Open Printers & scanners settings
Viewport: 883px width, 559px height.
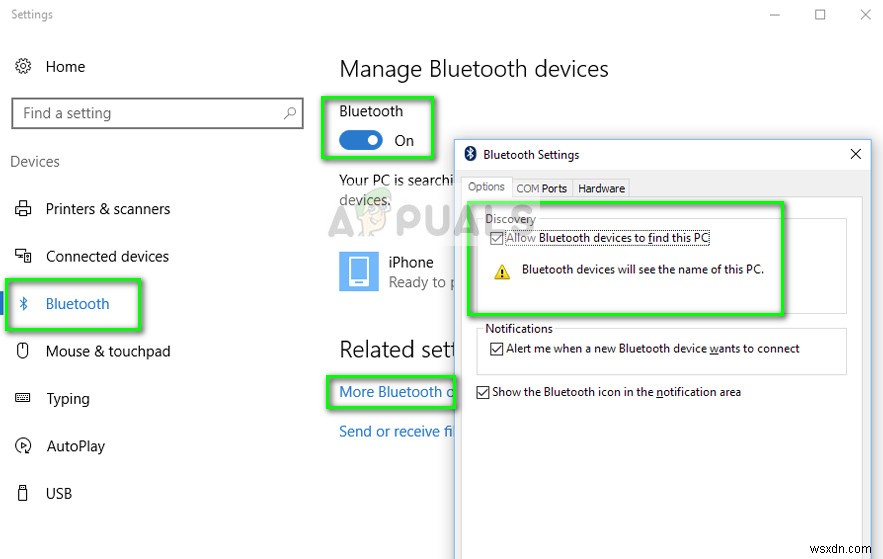[108, 209]
